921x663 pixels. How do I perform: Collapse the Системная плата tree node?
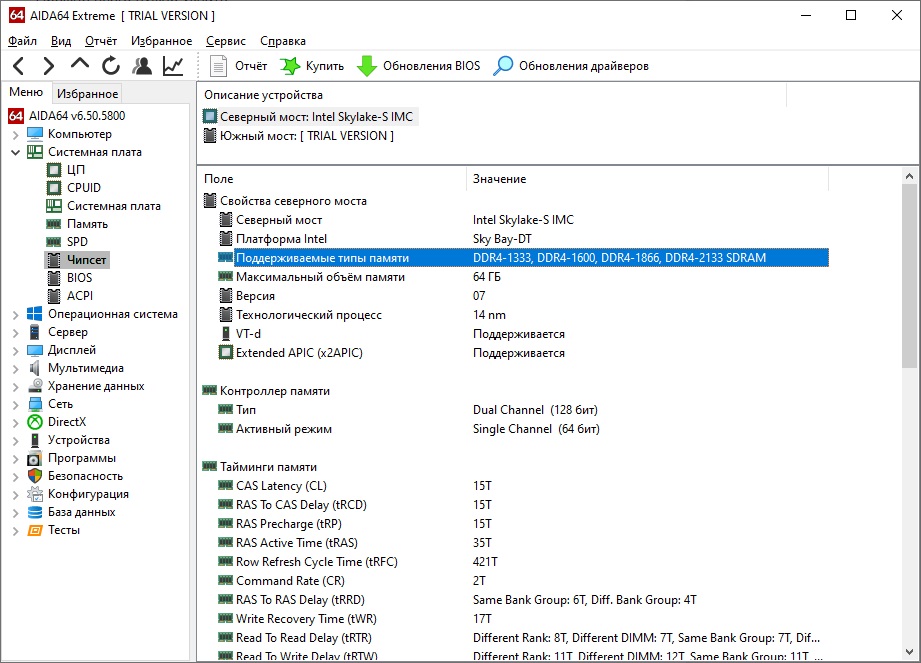16,152
